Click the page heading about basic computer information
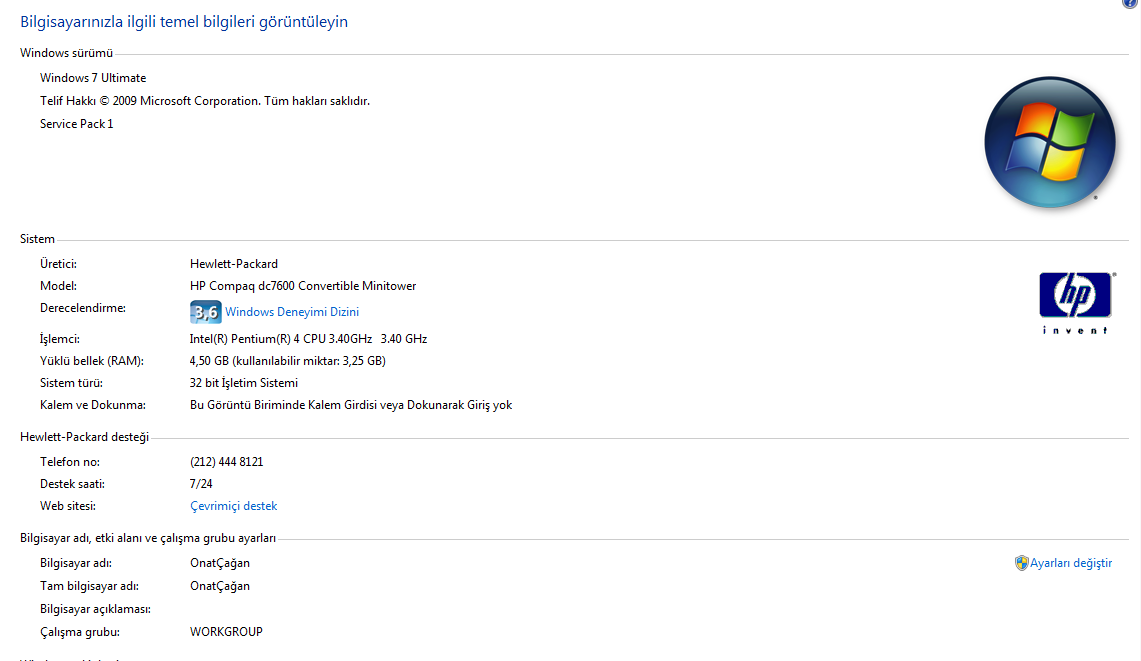 [184, 21]
